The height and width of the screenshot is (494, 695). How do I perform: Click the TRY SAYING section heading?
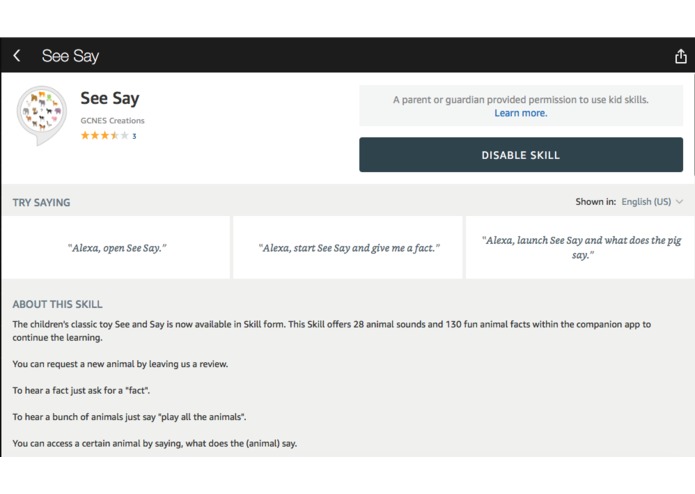pos(41,202)
